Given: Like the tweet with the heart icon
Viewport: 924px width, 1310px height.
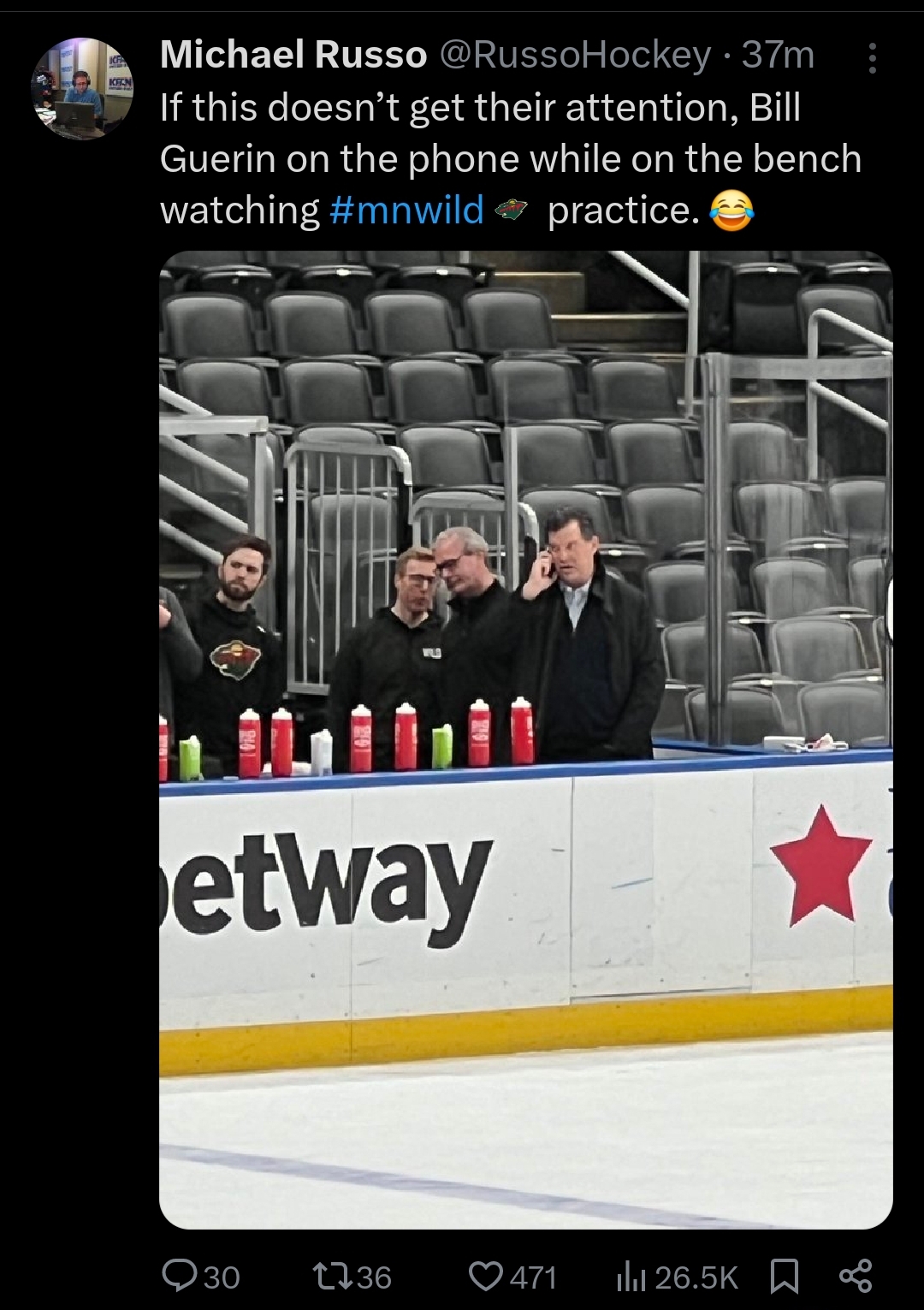Looking at the screenshot, I should 486,1277.
